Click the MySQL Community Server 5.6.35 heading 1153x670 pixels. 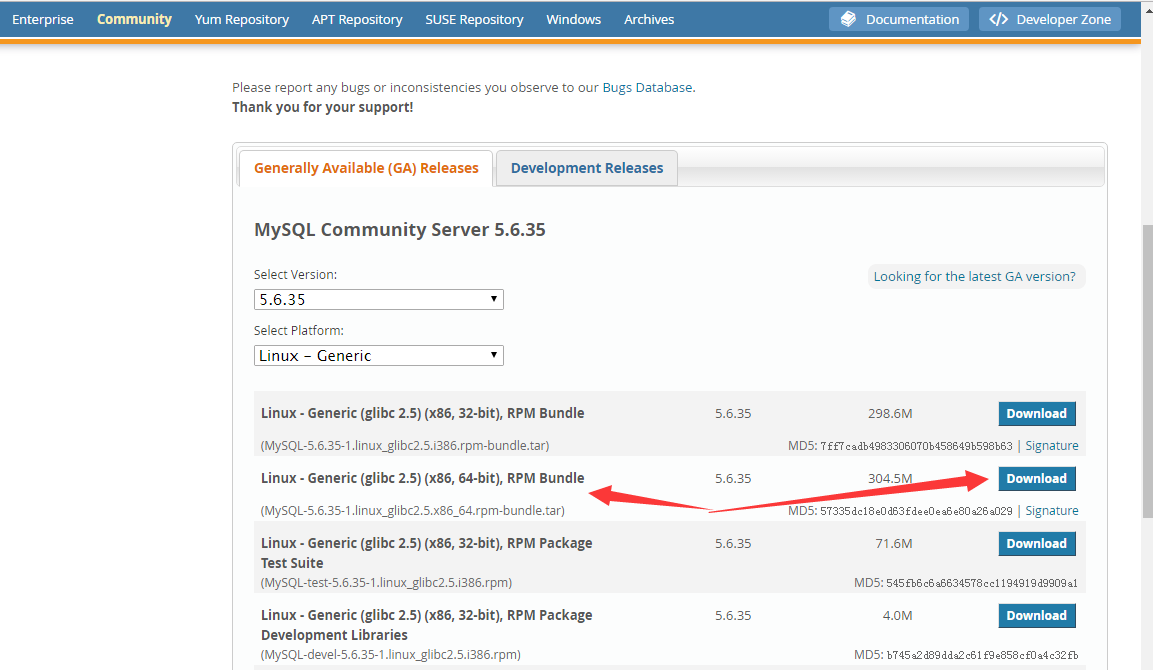click(400, 229)
